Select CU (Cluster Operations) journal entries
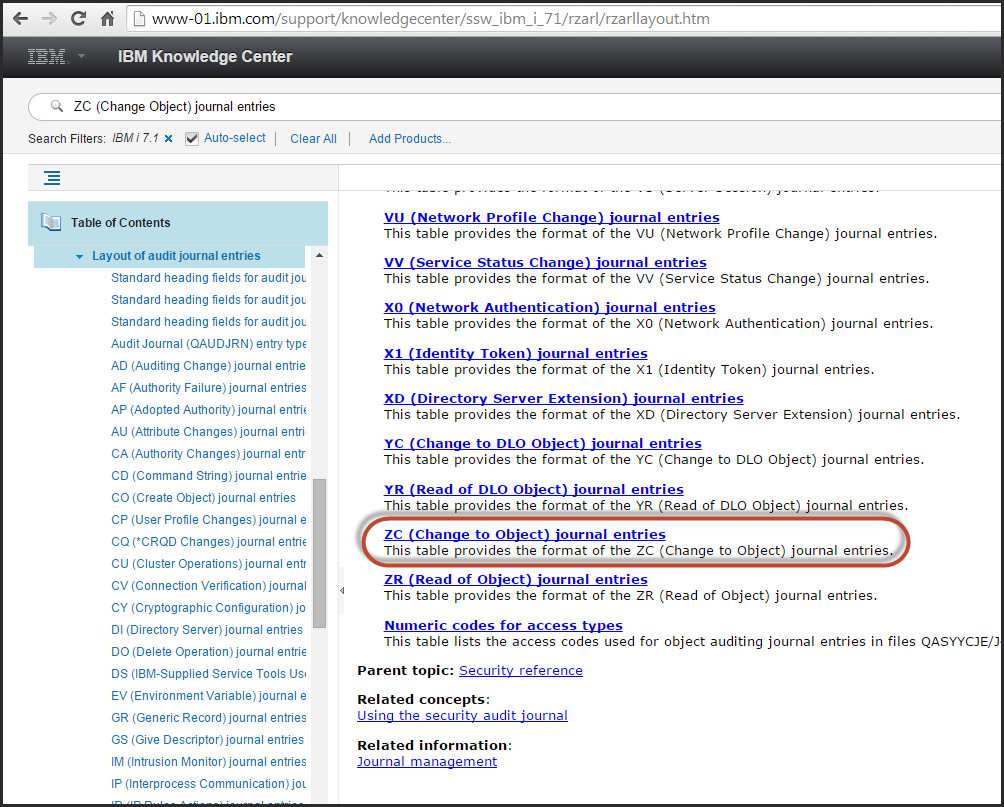The height and width of the screenshot is (807, 1004). tap(208, 564)
